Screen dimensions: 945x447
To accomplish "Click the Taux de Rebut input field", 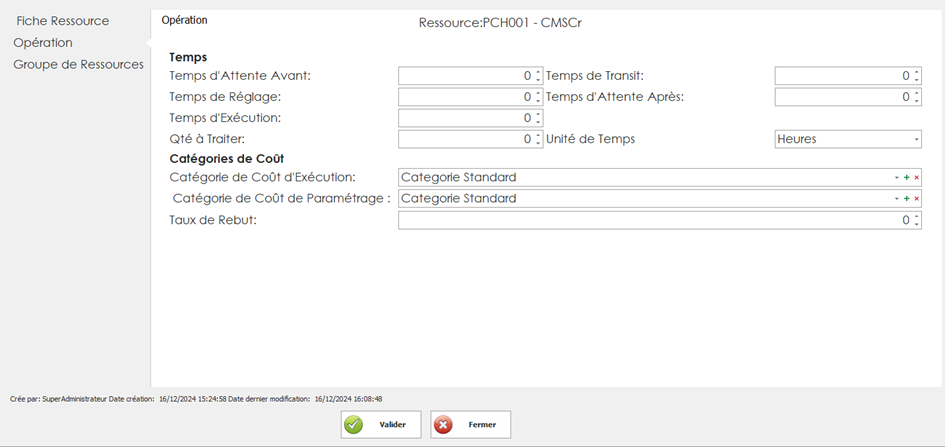I will tap(650, 220).
